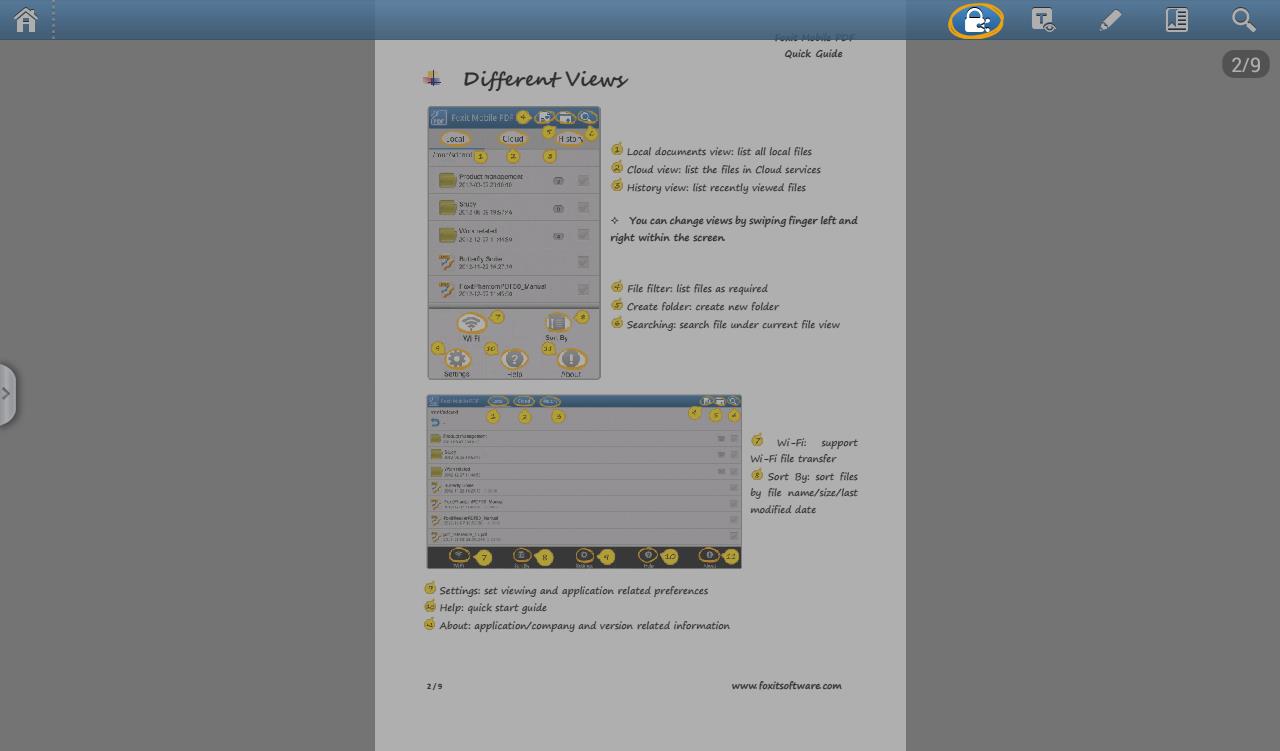Image resolution: width=1280 pixels, height=751 pixels.
Task: Click the 'Different Views' page heading
Action: (545, 79)
